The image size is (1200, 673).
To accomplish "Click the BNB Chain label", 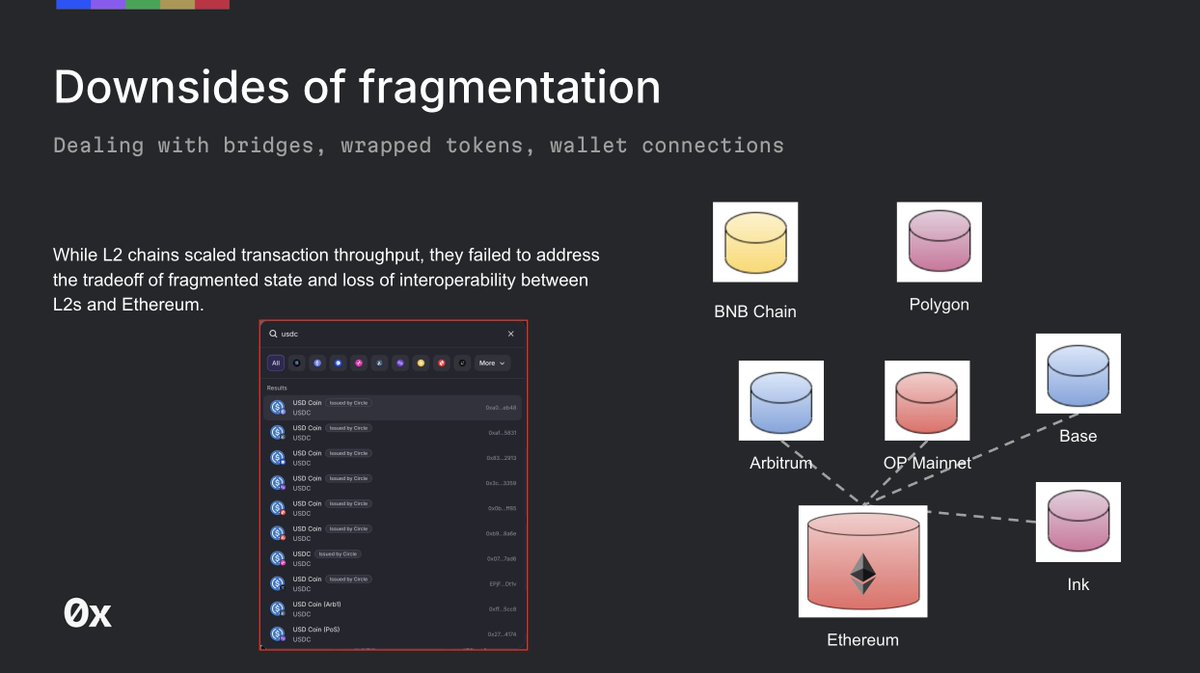I will click(x=755, y=311).
